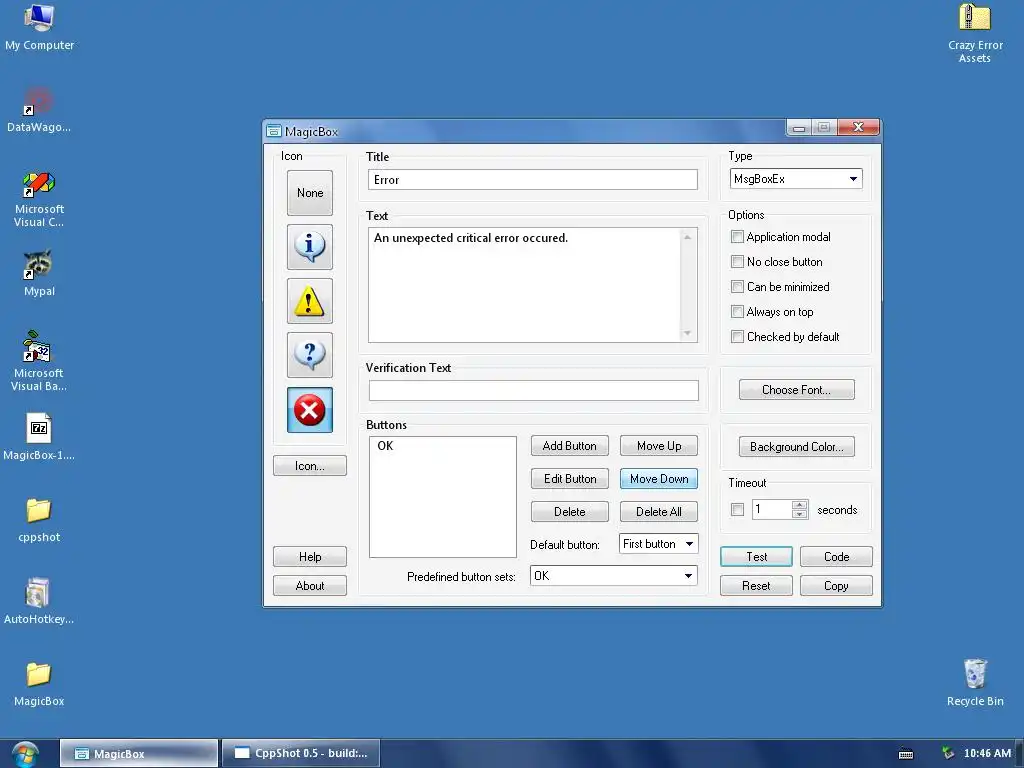Screen dimensions: 1024x768
Task: Open Background Color... picker
Action: point(796,447)
